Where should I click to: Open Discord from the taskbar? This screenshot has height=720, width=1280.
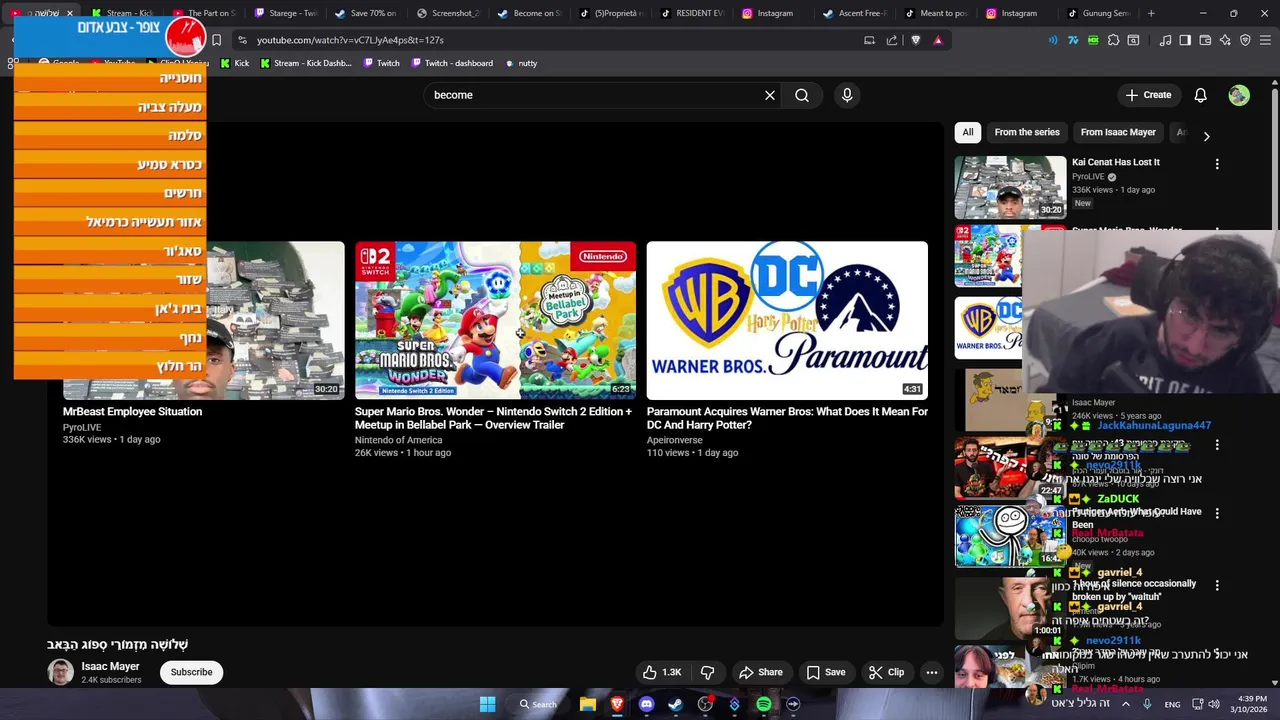646,704
